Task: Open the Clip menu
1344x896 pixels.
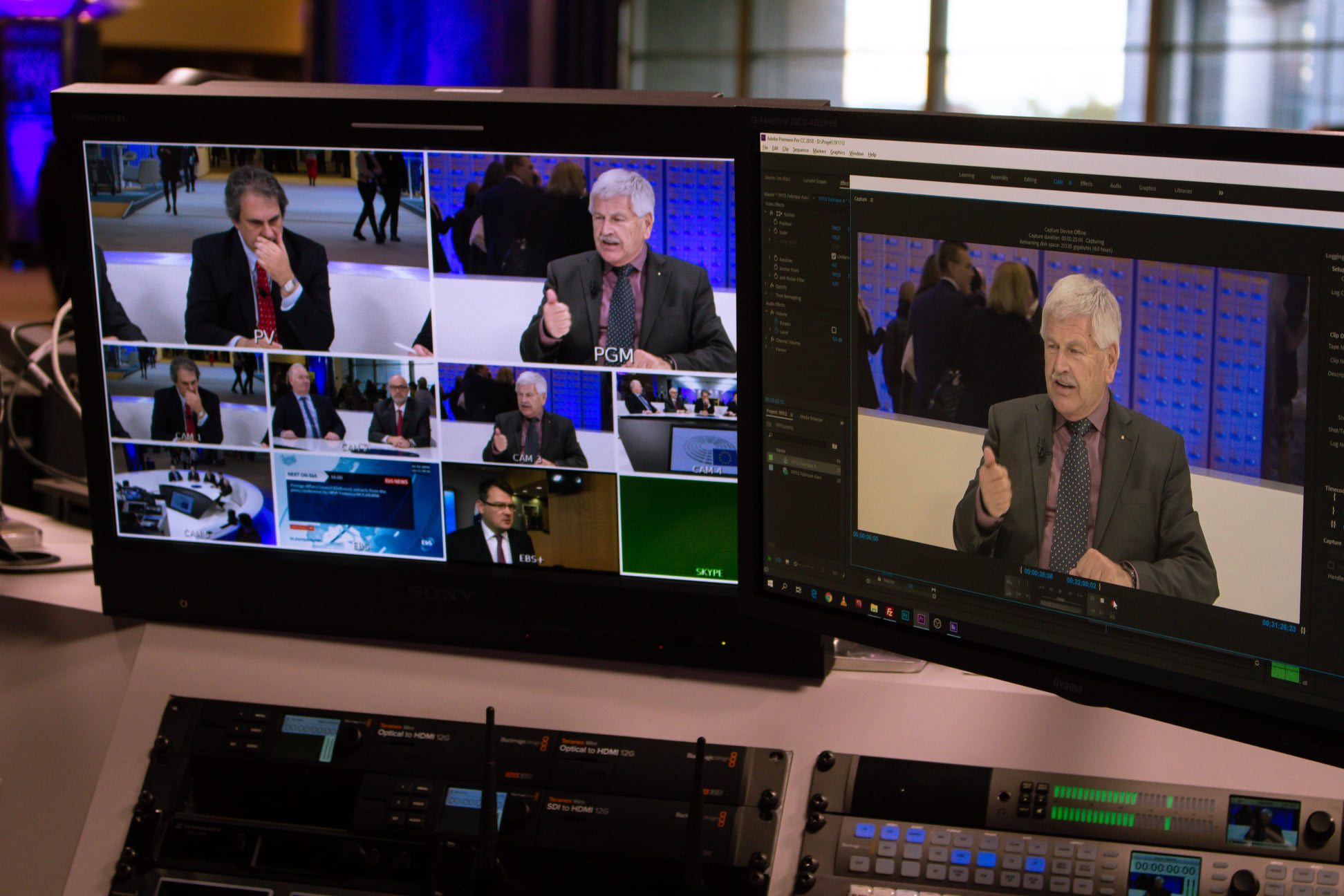Action: pos(785,149)
